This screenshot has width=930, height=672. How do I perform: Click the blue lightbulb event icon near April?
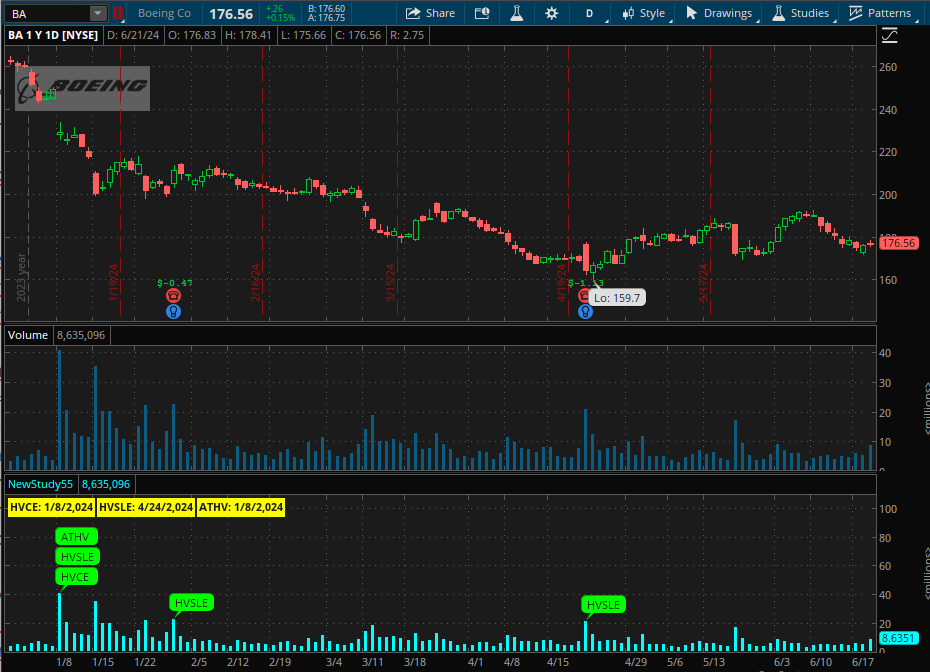(x=585, y=311)
